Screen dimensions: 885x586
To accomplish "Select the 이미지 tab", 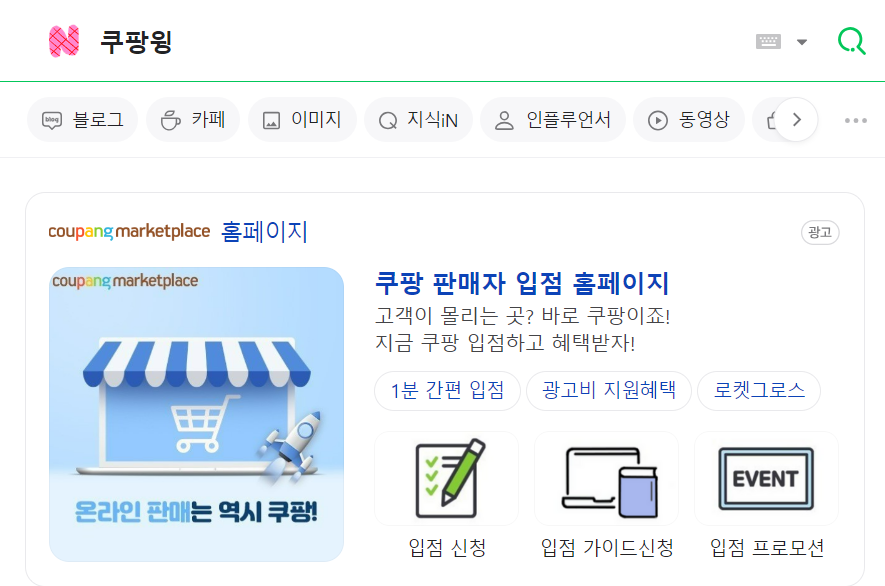I will (x=303, y=120).
